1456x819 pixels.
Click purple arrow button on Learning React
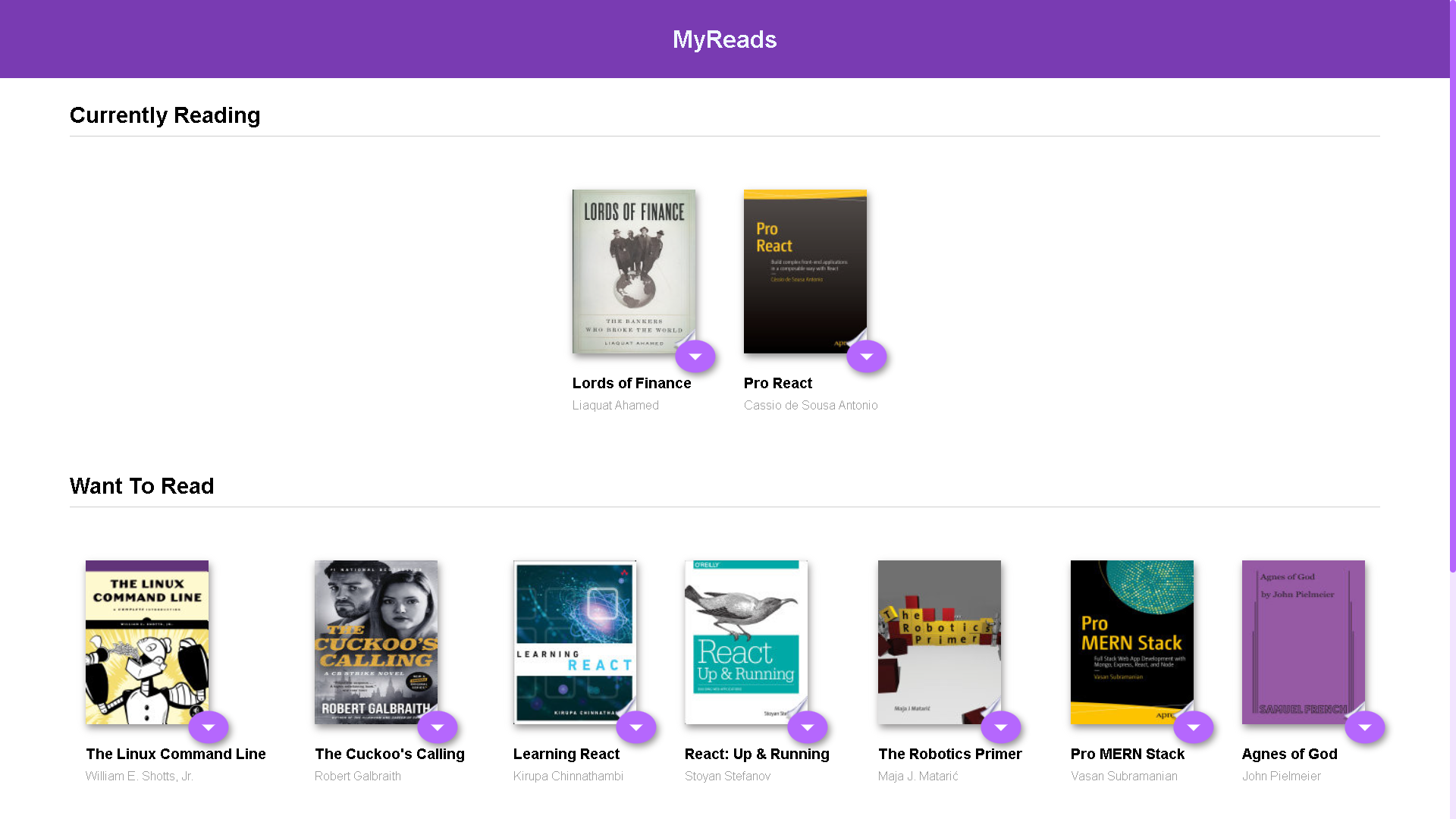636,727
